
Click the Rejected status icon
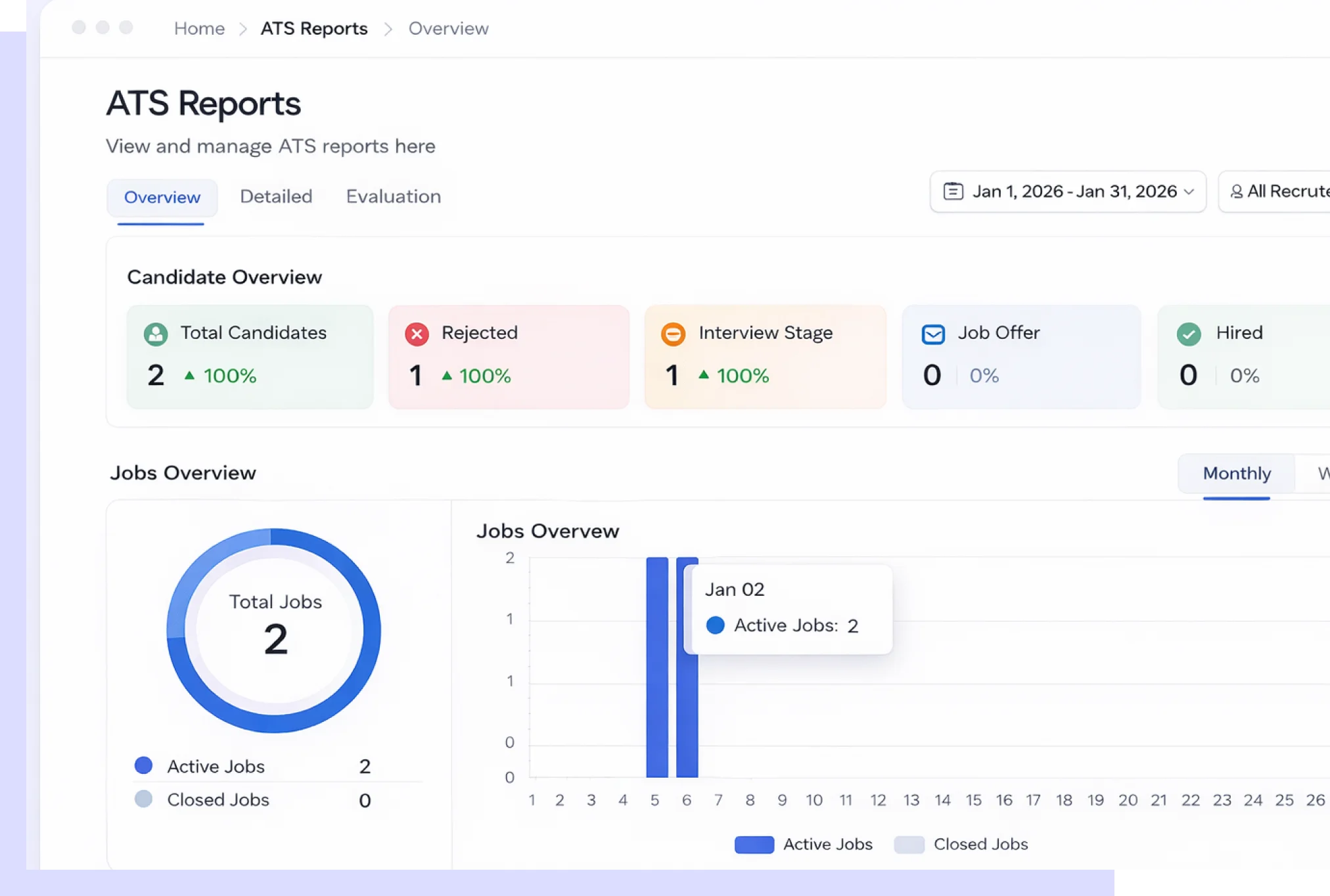click(415, 334)
